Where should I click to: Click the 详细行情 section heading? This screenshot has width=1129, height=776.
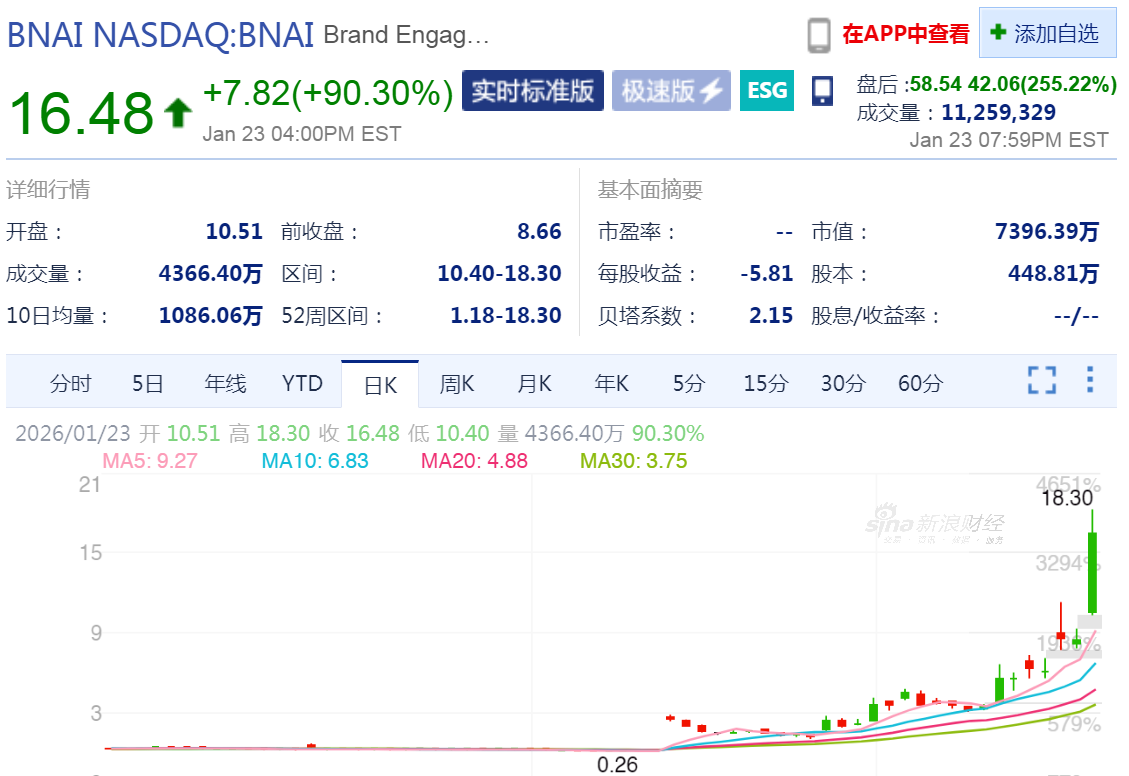pos(48,189)
